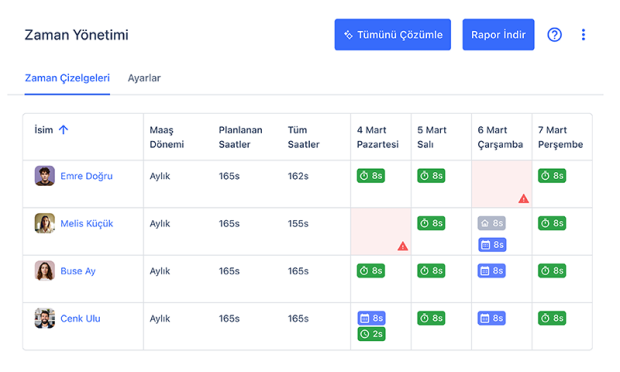This screenshot has width=620, height=372.
Task: Click Cenk Ulu's 4 Mart blue calendar badge
Action: click(x=372, y=318)
